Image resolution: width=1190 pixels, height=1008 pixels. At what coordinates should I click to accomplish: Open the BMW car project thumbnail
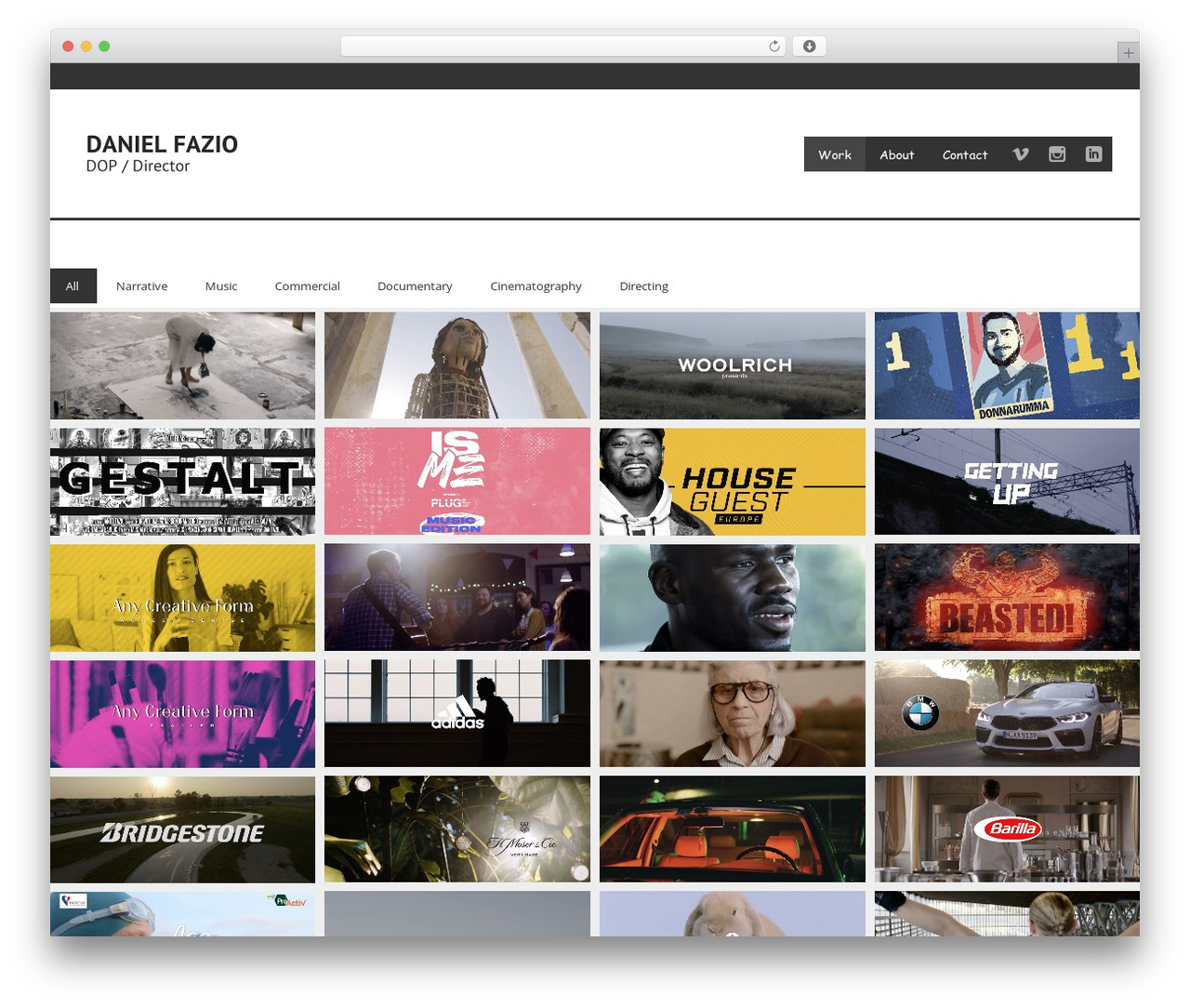tap(1007, 713)
